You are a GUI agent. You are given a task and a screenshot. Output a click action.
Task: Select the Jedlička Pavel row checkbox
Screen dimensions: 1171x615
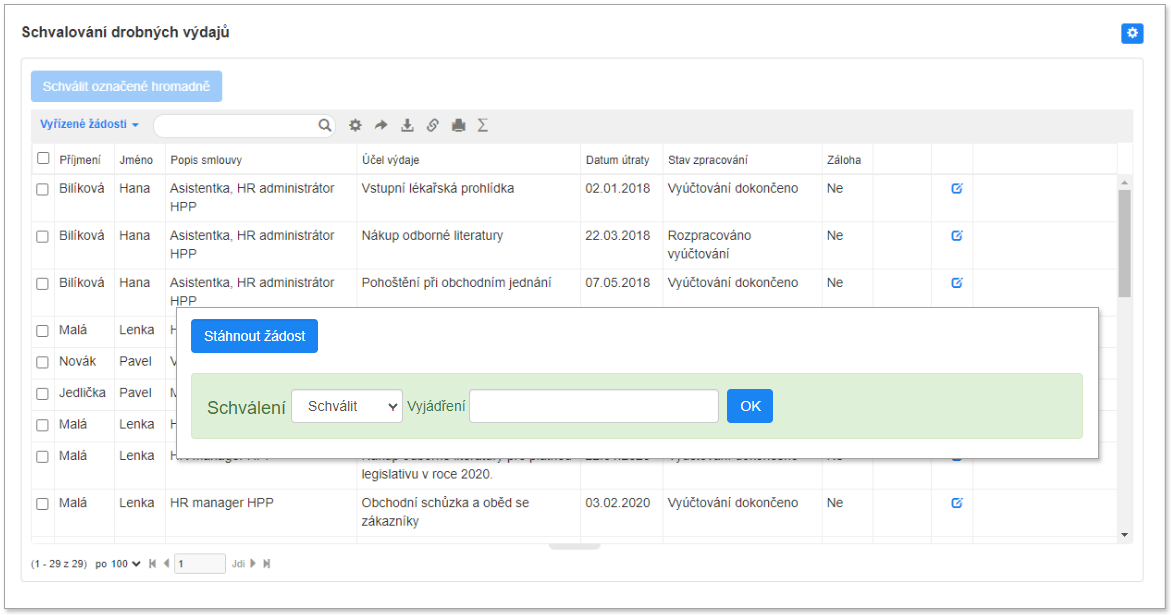43,393
